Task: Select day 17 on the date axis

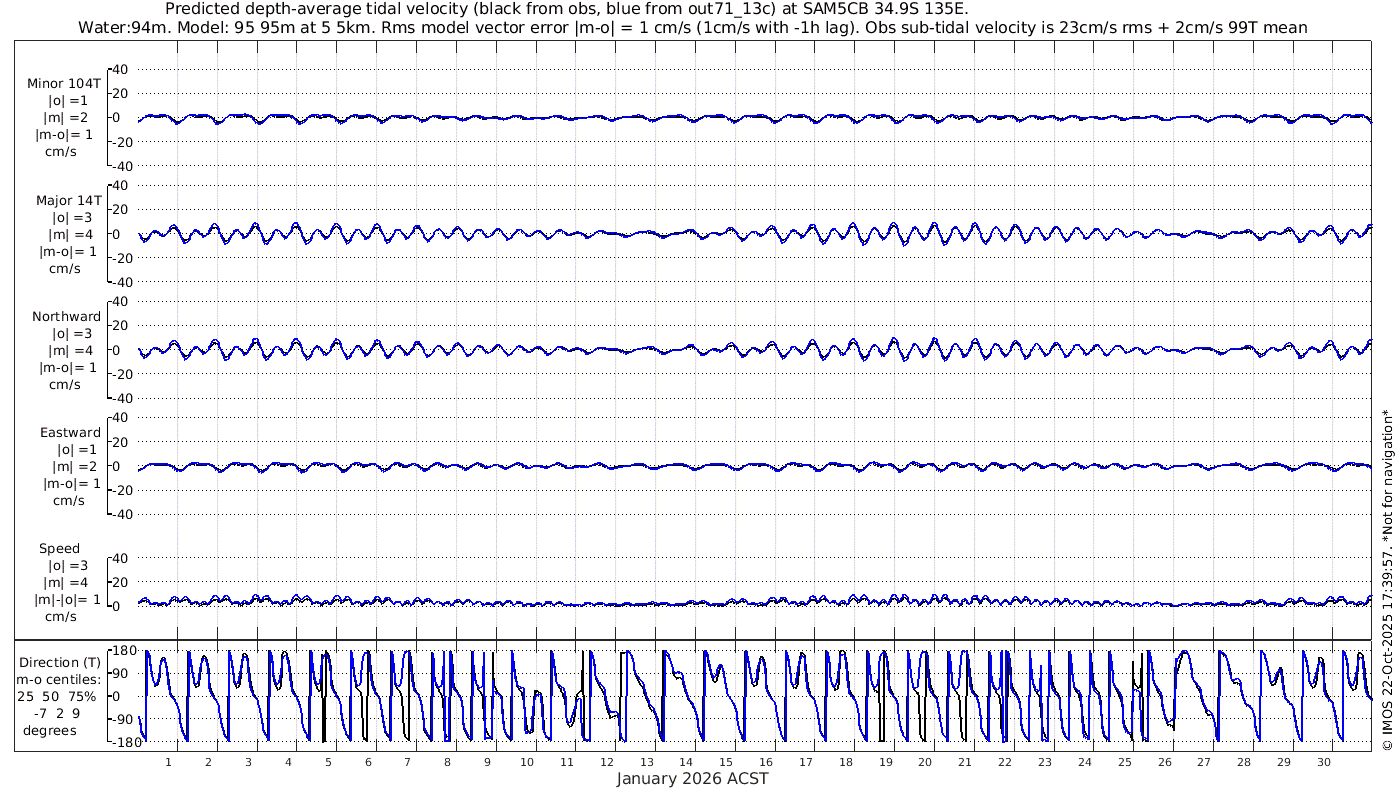Action: (x=806, y=762)
